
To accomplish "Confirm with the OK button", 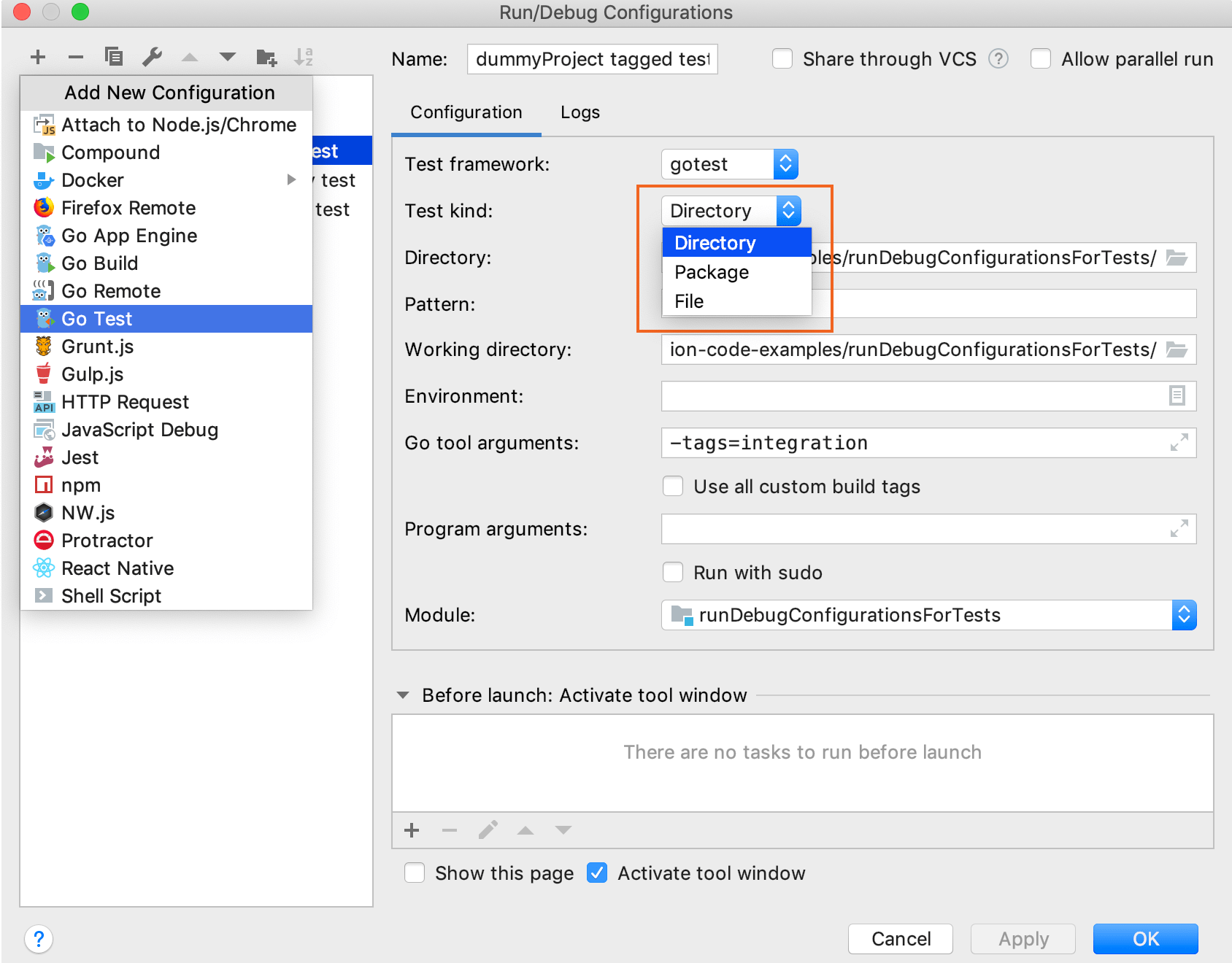I will [x=1146, y=939].
